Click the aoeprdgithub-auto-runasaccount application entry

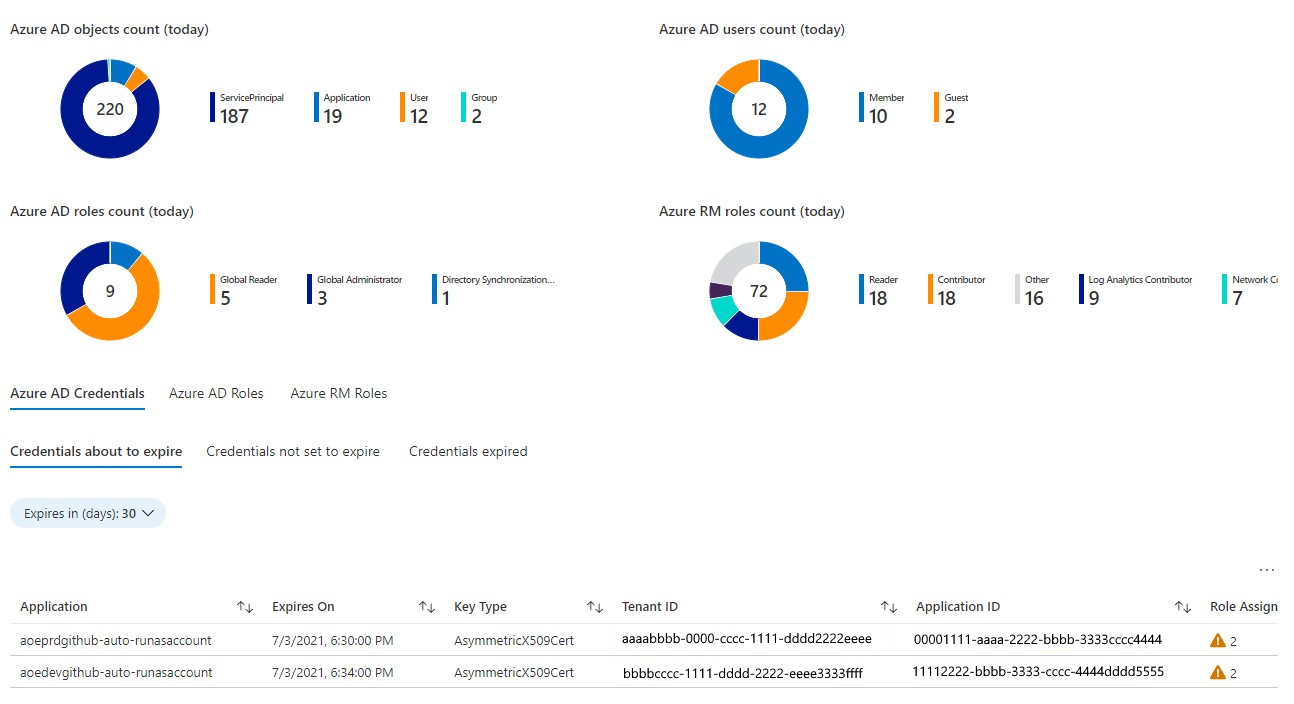113,639
